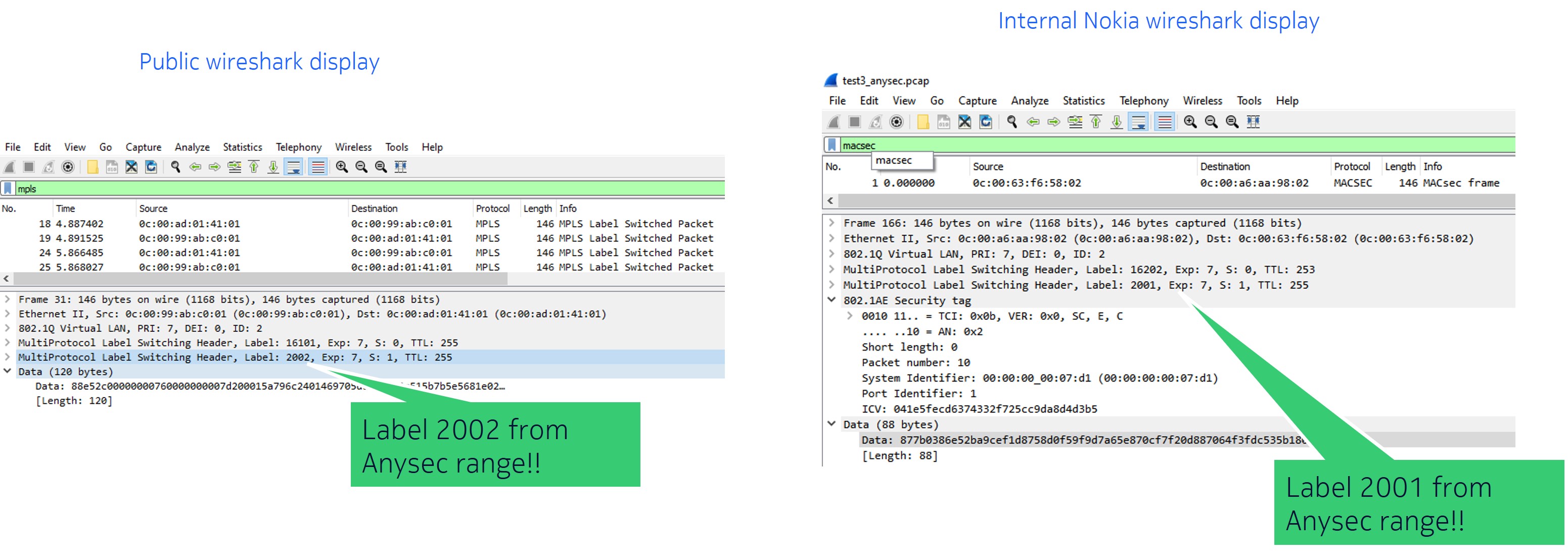Sort by Length column, Nokia Wireshark

[x=1400, y=167]
